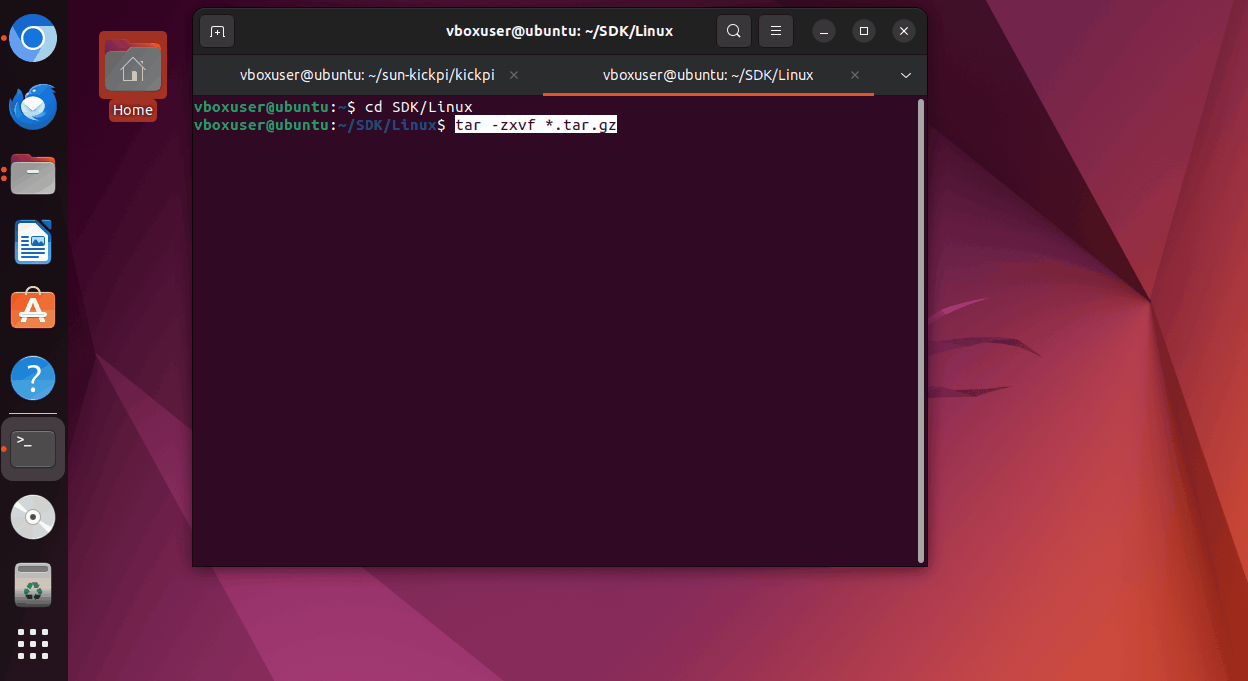1248x681 pixels.
Task: Switch to the sun-kickpi terminal tab
Action: [366, 75]
